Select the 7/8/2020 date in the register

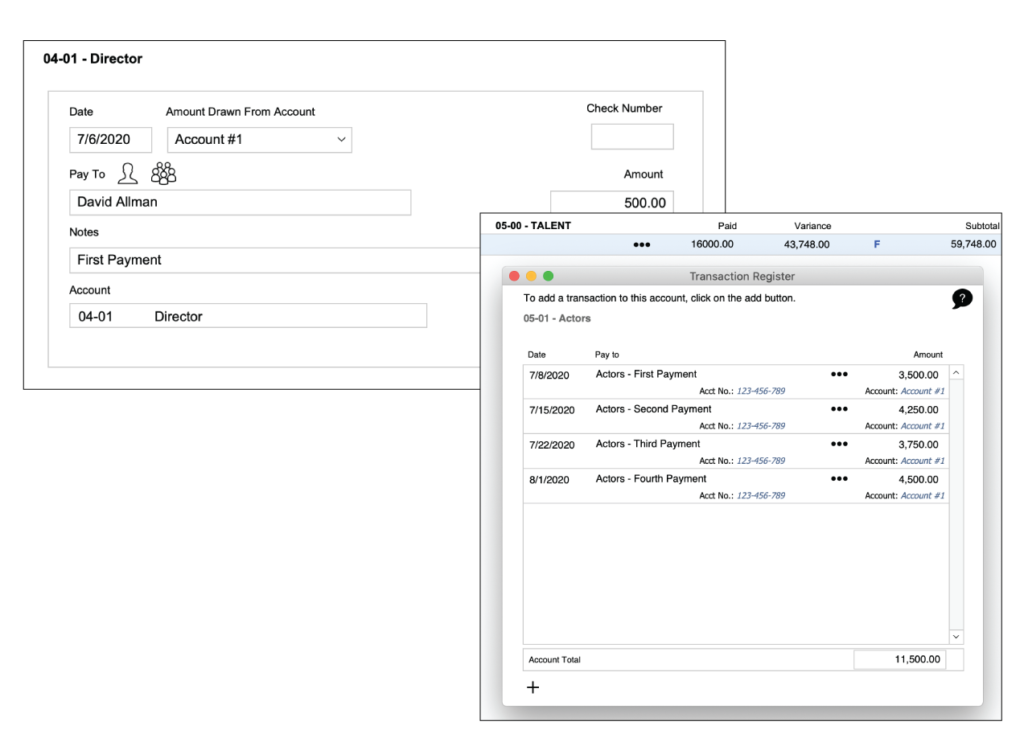click(549, 376)
